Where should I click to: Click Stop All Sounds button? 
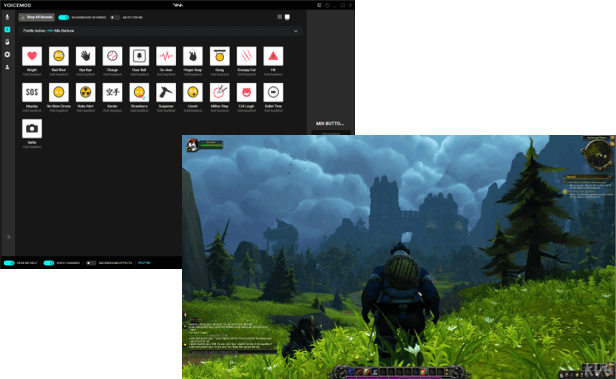coord(37,17)
